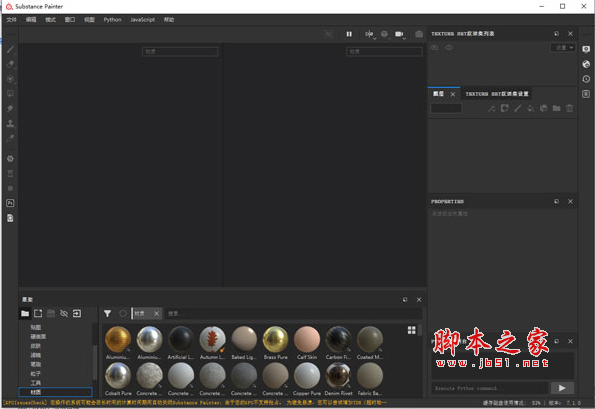Select the Eraser tool

[x=11, y=64]
